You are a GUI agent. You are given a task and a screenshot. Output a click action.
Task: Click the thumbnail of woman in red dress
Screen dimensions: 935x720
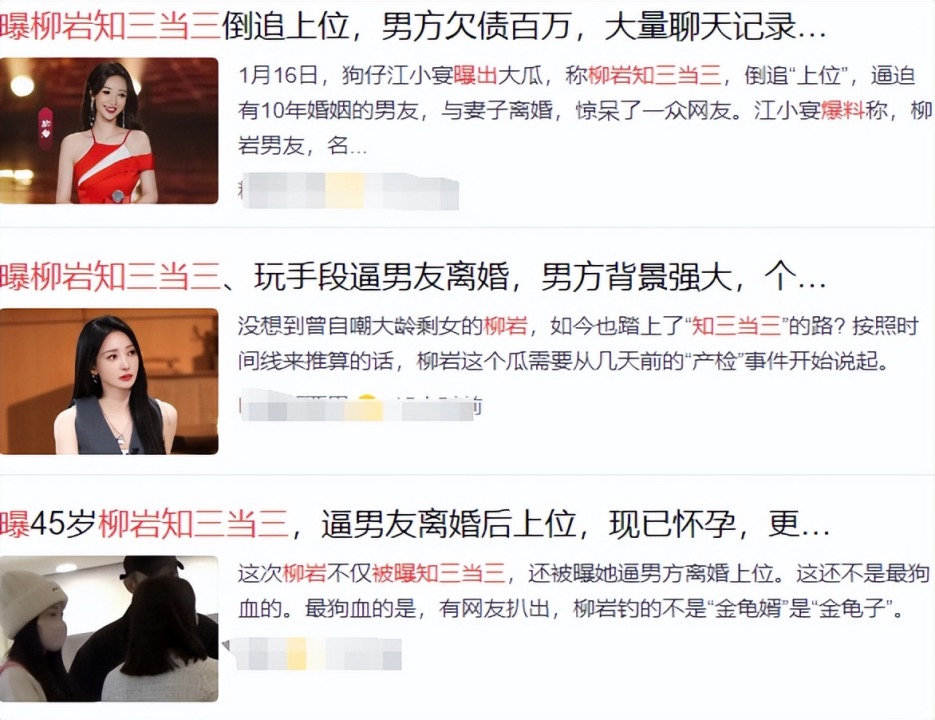click(x=109, y=131)
